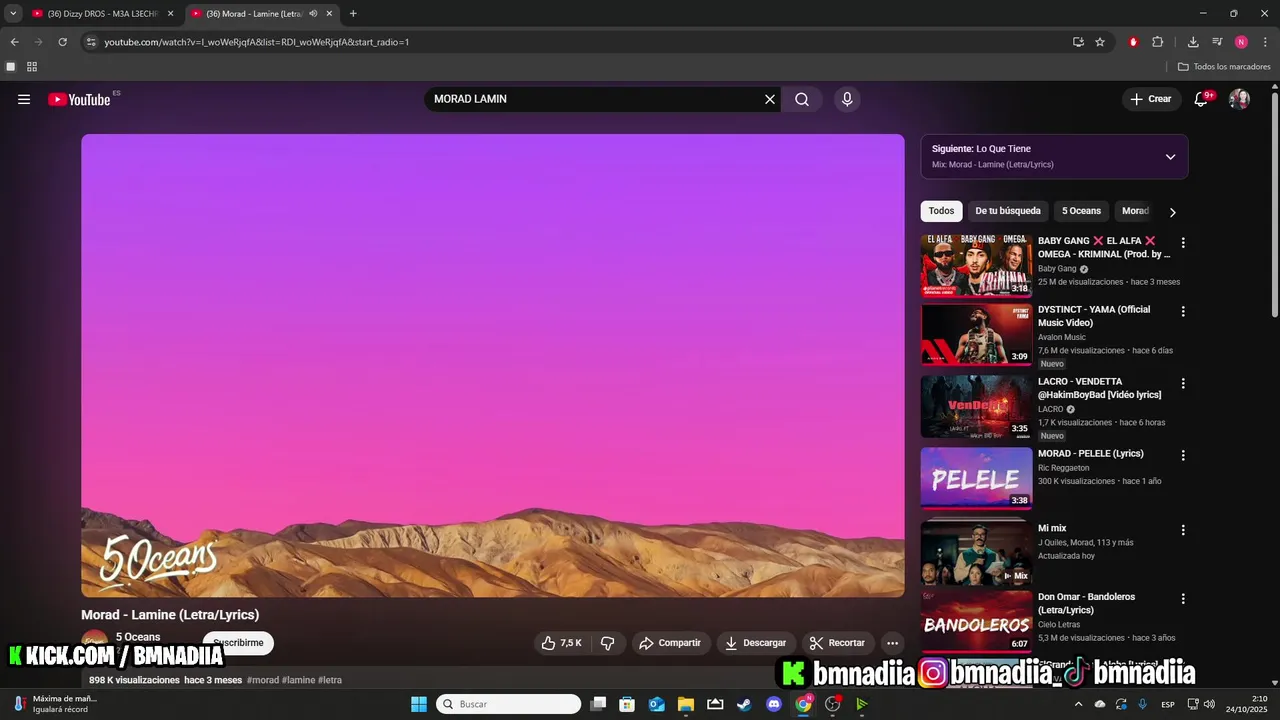Open the YouTube notifications bell

(1201, 99)
